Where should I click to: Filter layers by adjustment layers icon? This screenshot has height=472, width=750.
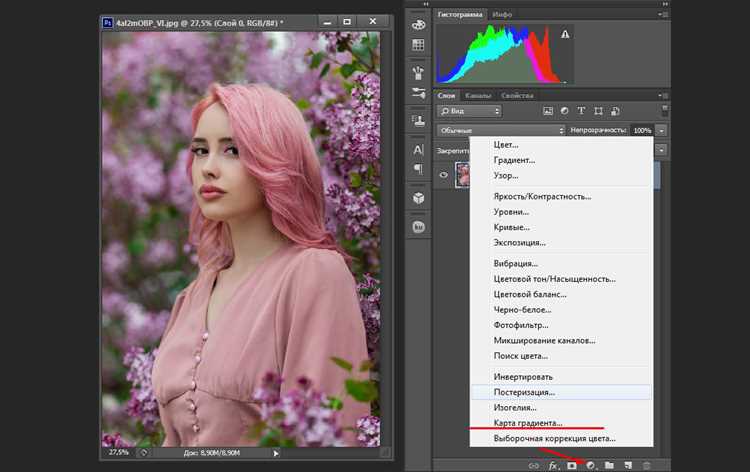(565, 111)
